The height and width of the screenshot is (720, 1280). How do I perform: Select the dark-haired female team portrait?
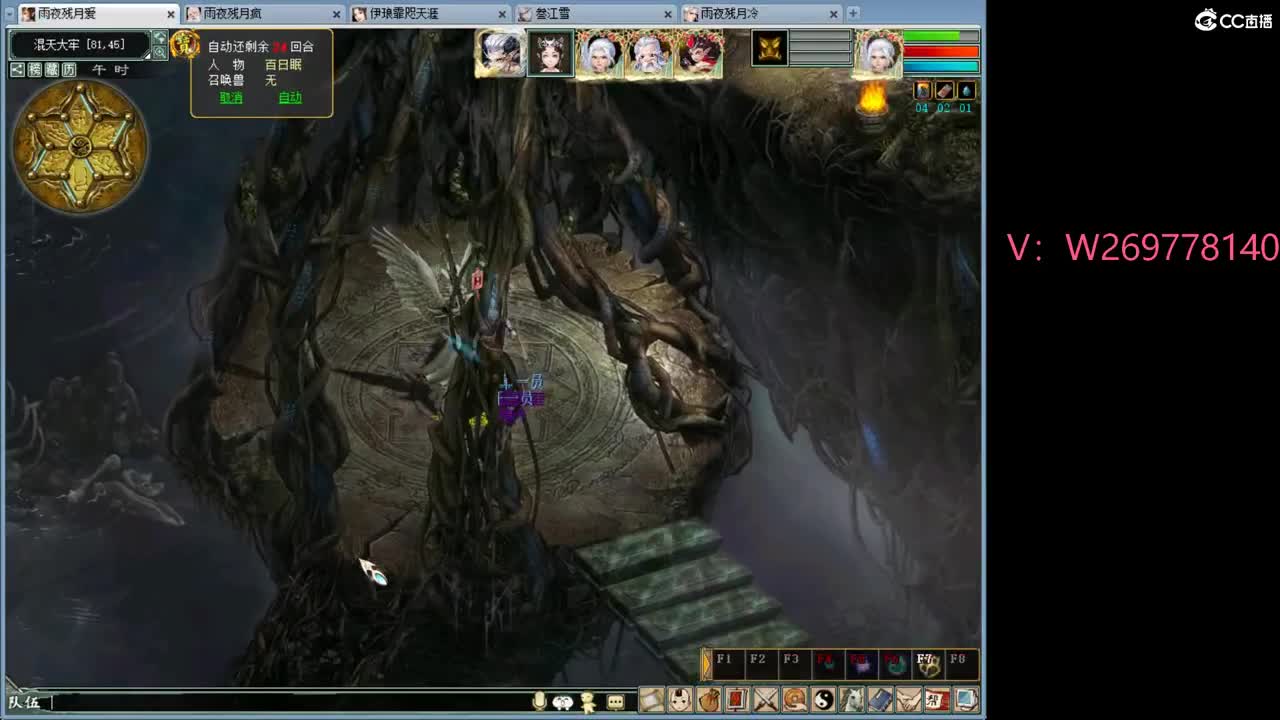point(550,53)
